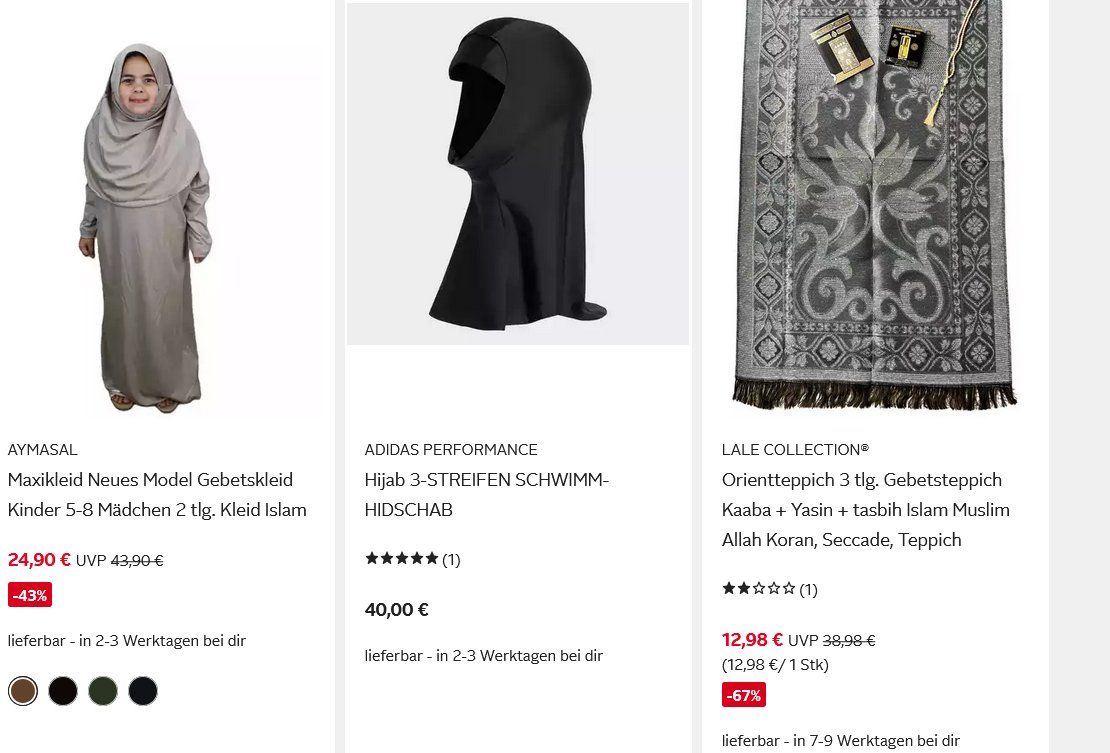Open the review count beside the hijab stars
The width and height of the screenshot is (1110, 753).
[451, 560]
